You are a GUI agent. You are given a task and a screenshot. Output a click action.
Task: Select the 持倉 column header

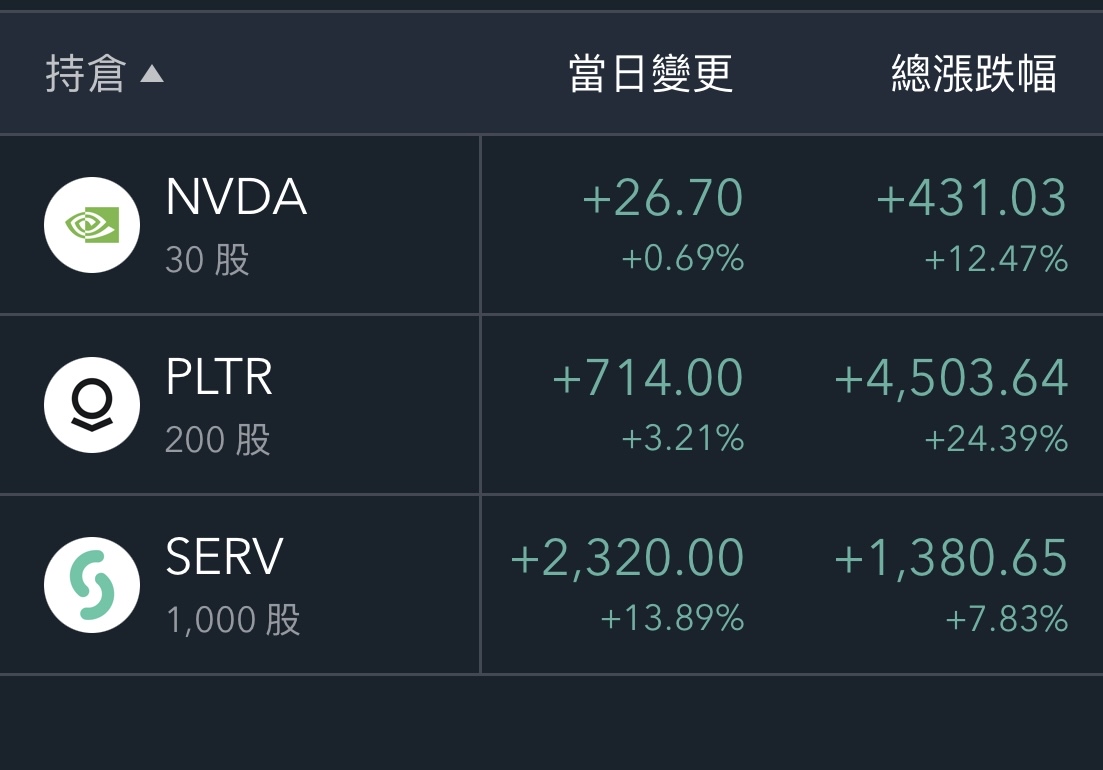pos(86,74)
